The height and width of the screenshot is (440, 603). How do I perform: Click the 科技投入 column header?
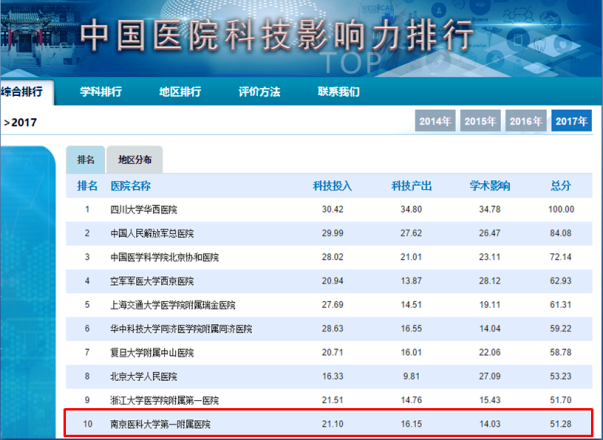click(332, 186)
